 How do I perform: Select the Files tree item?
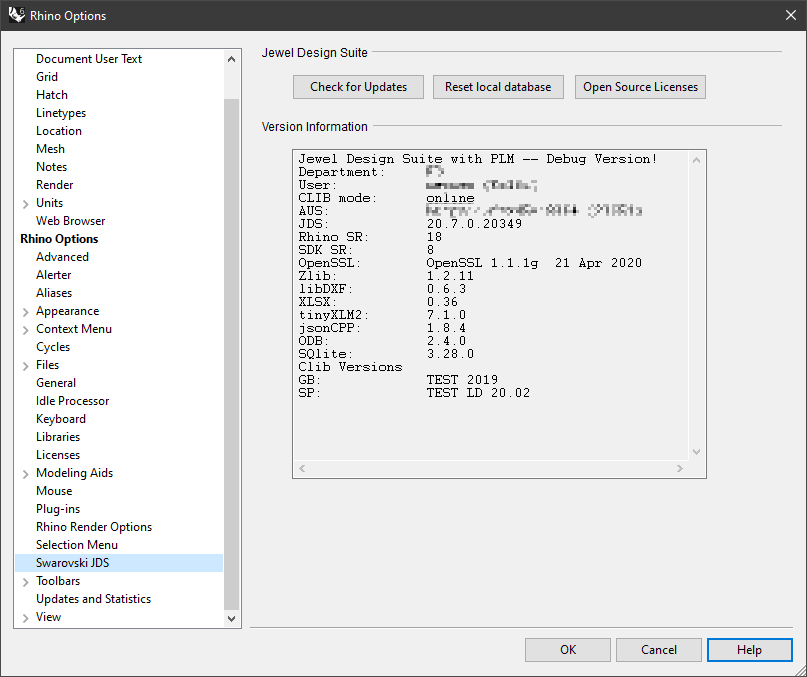47,365
